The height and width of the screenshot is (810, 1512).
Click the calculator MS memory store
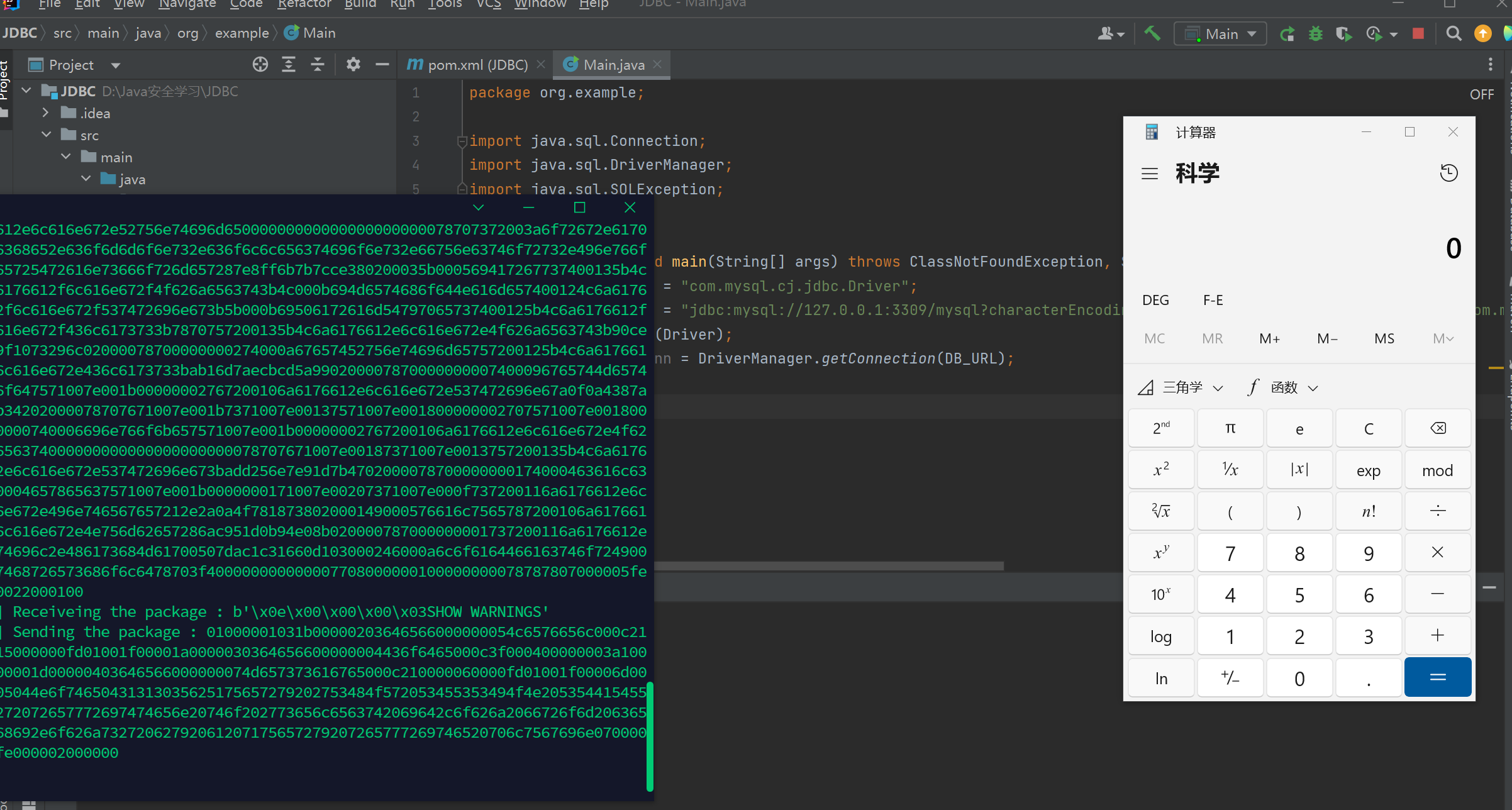click(1384, 339)
